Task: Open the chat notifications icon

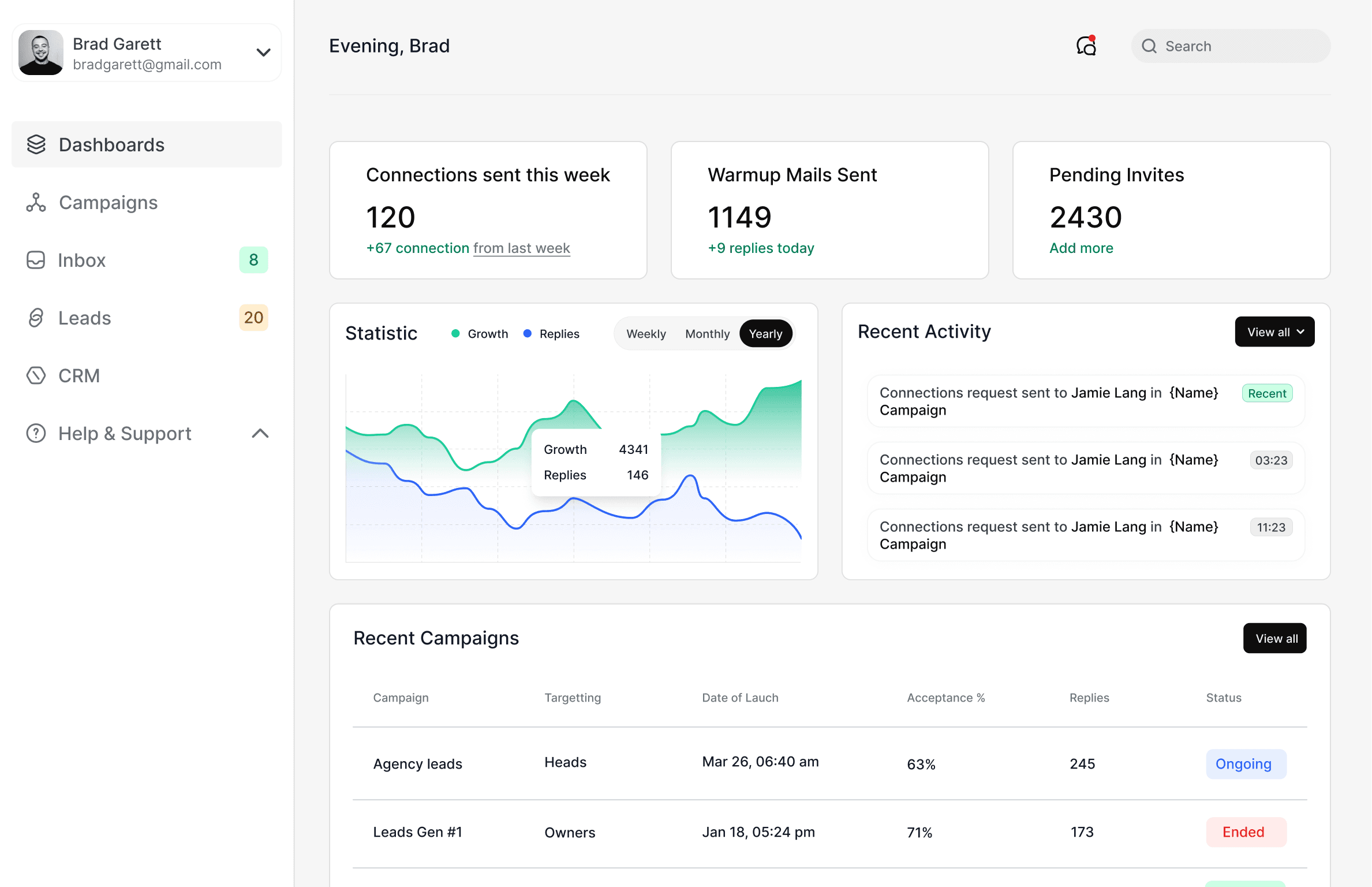Action: [x=1086, y=46]
